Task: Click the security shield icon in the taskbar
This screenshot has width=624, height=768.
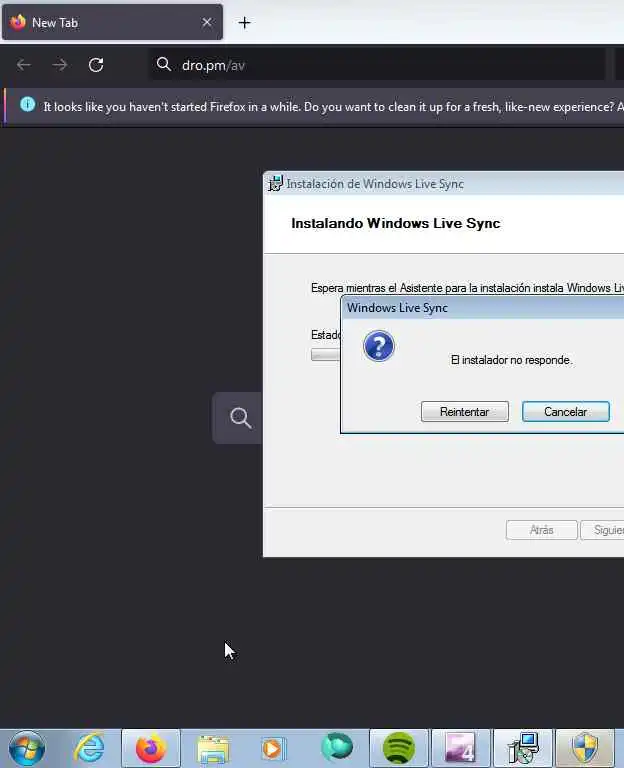Action: click(x=585, y=748)
